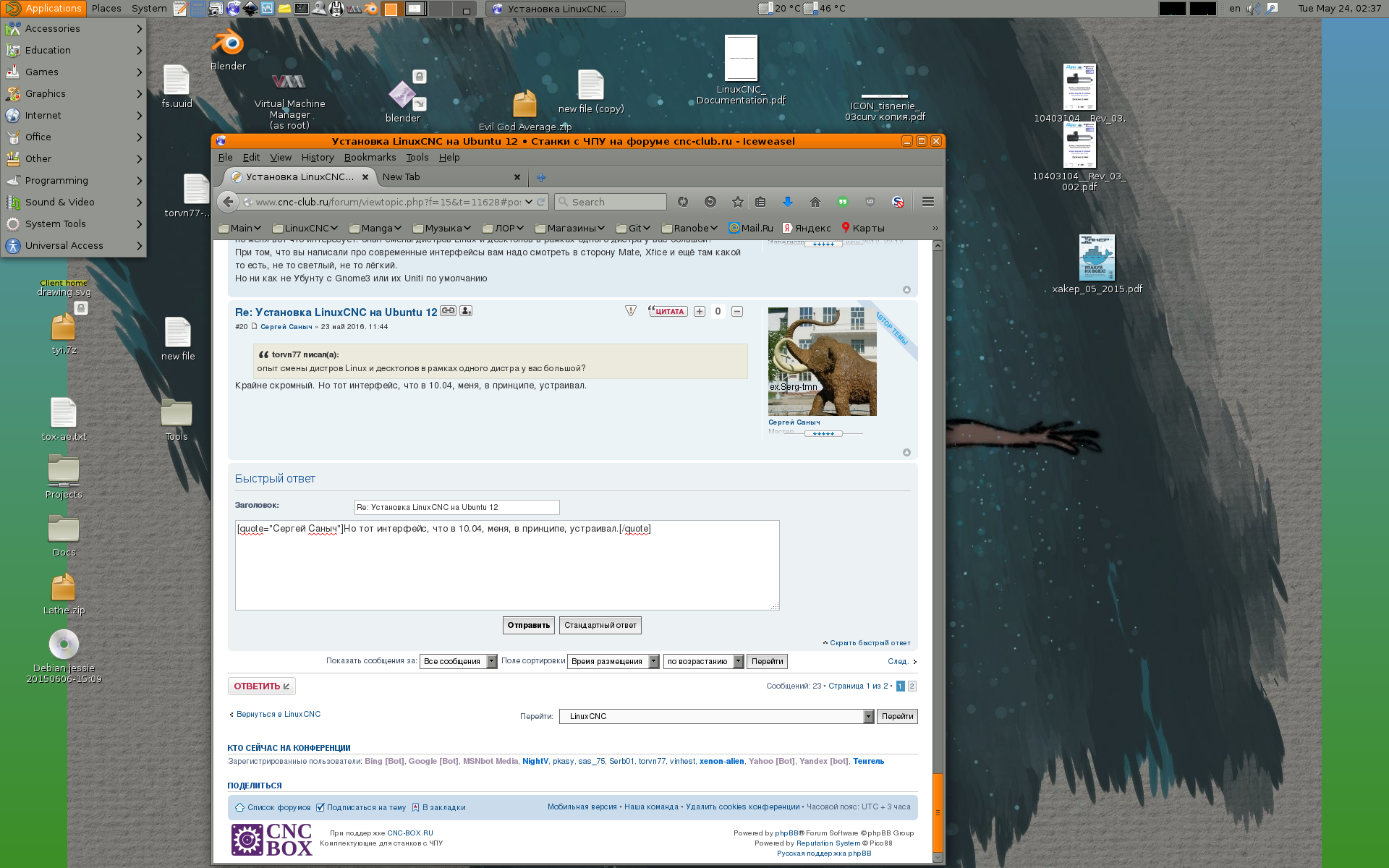Go to the browser home page
The height and width of the screenshot is (868, 1389).
coord(815,202)
